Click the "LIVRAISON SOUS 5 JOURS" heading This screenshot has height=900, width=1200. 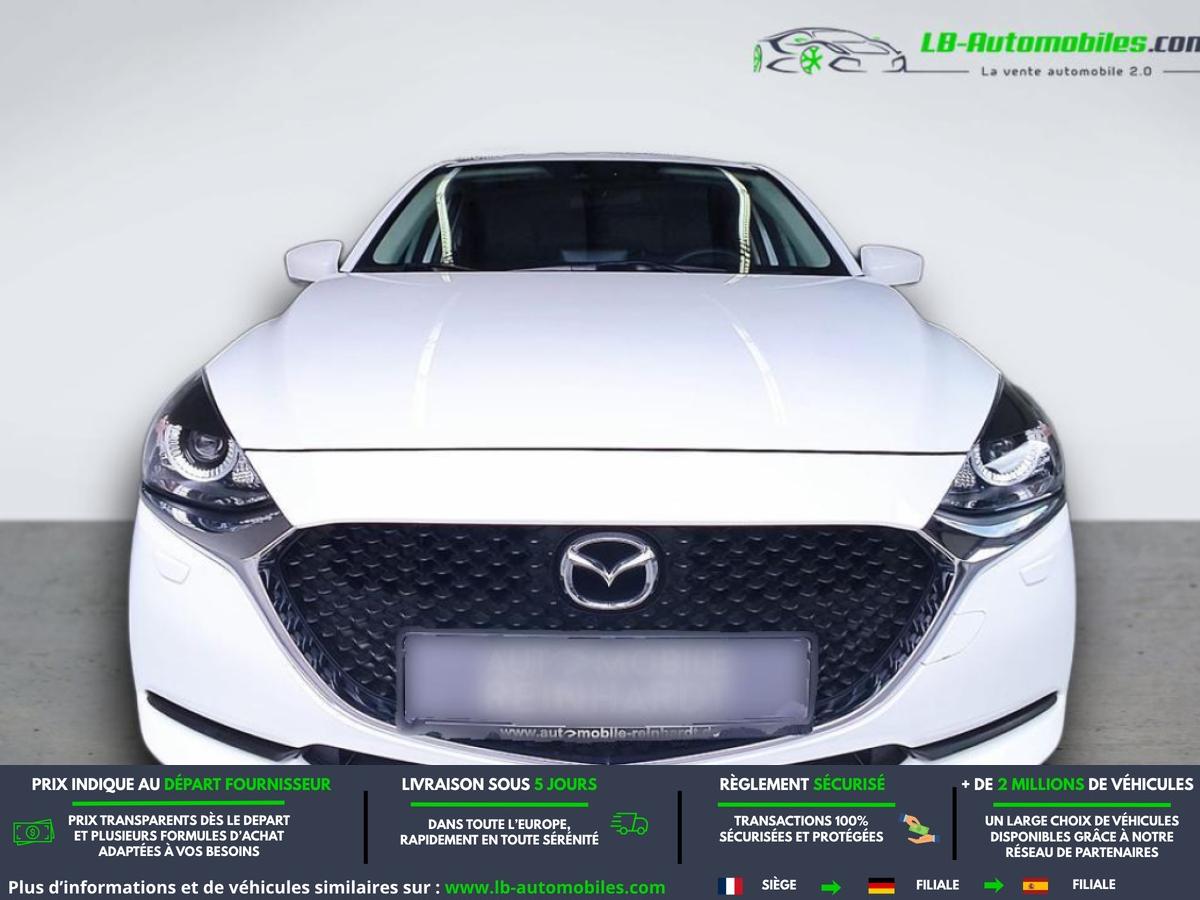(x=499, y=785)
